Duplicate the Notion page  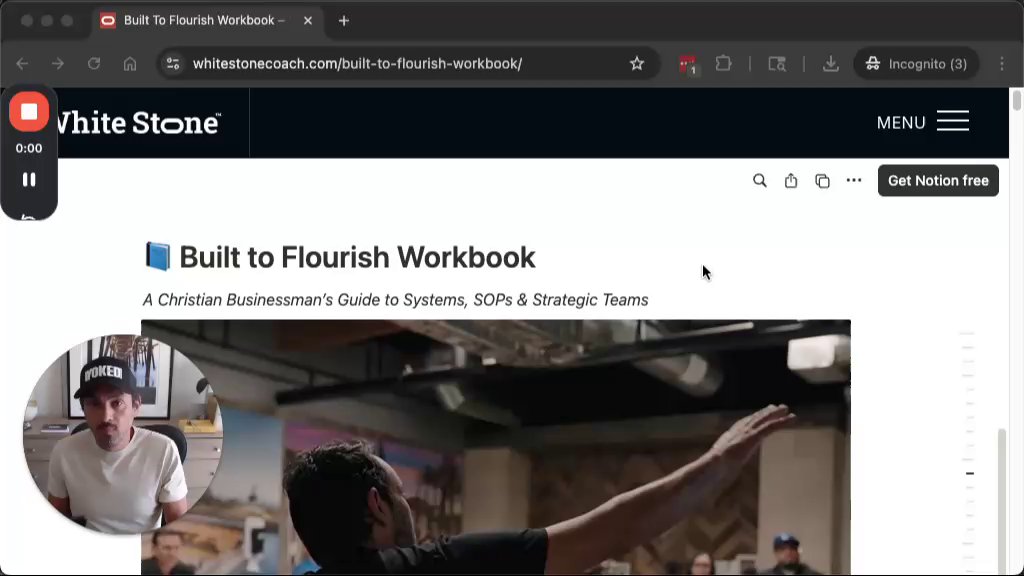point(822,181)
